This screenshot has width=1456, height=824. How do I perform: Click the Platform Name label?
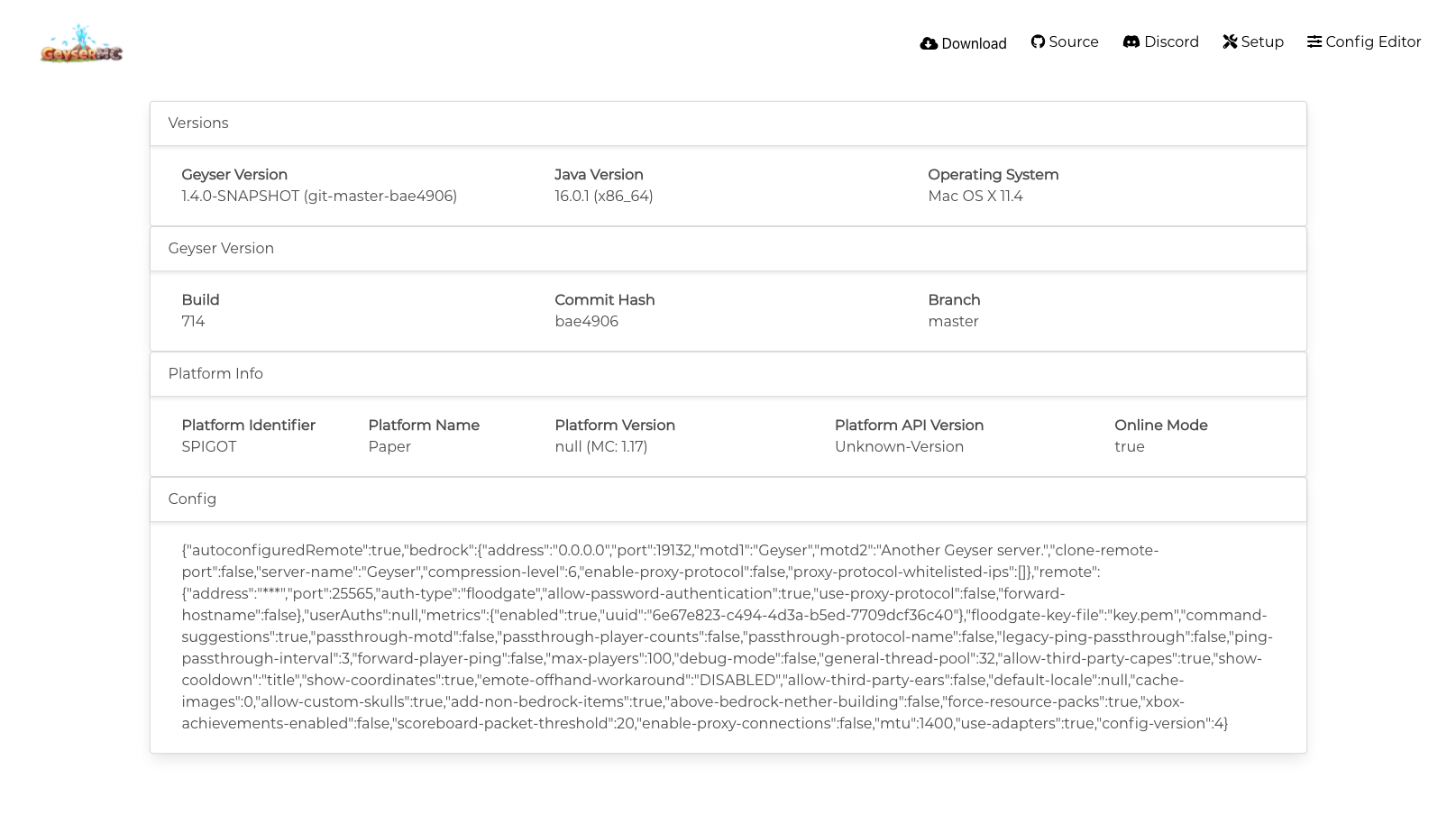coord(424,426)
